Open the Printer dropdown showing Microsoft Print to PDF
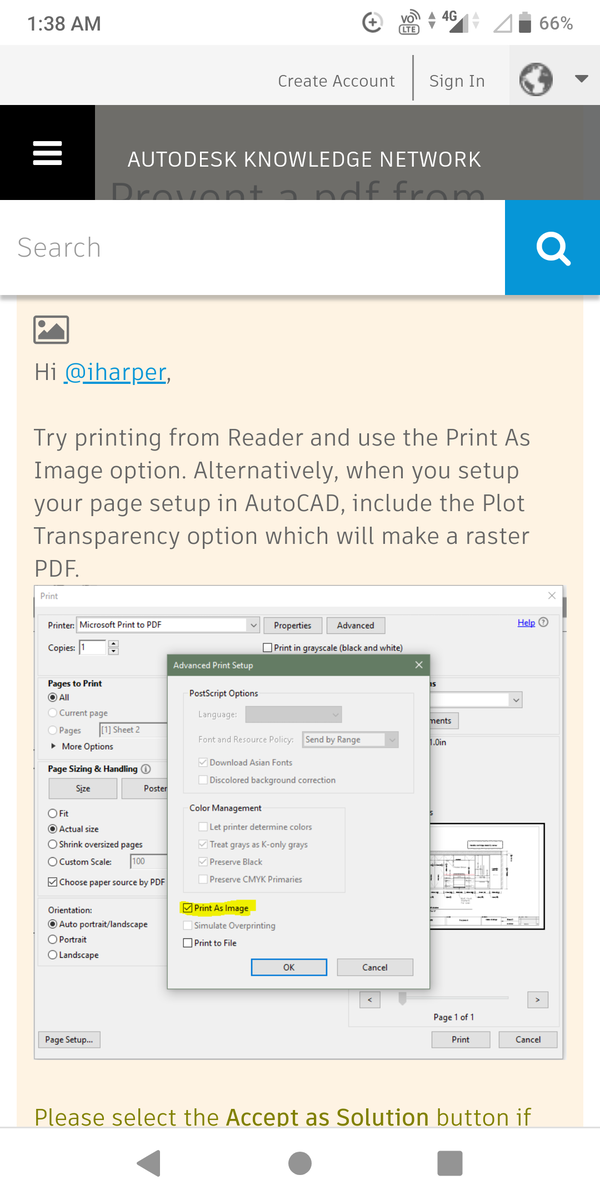This screenshot has height=1200, width=600. [x=169, y=625]
